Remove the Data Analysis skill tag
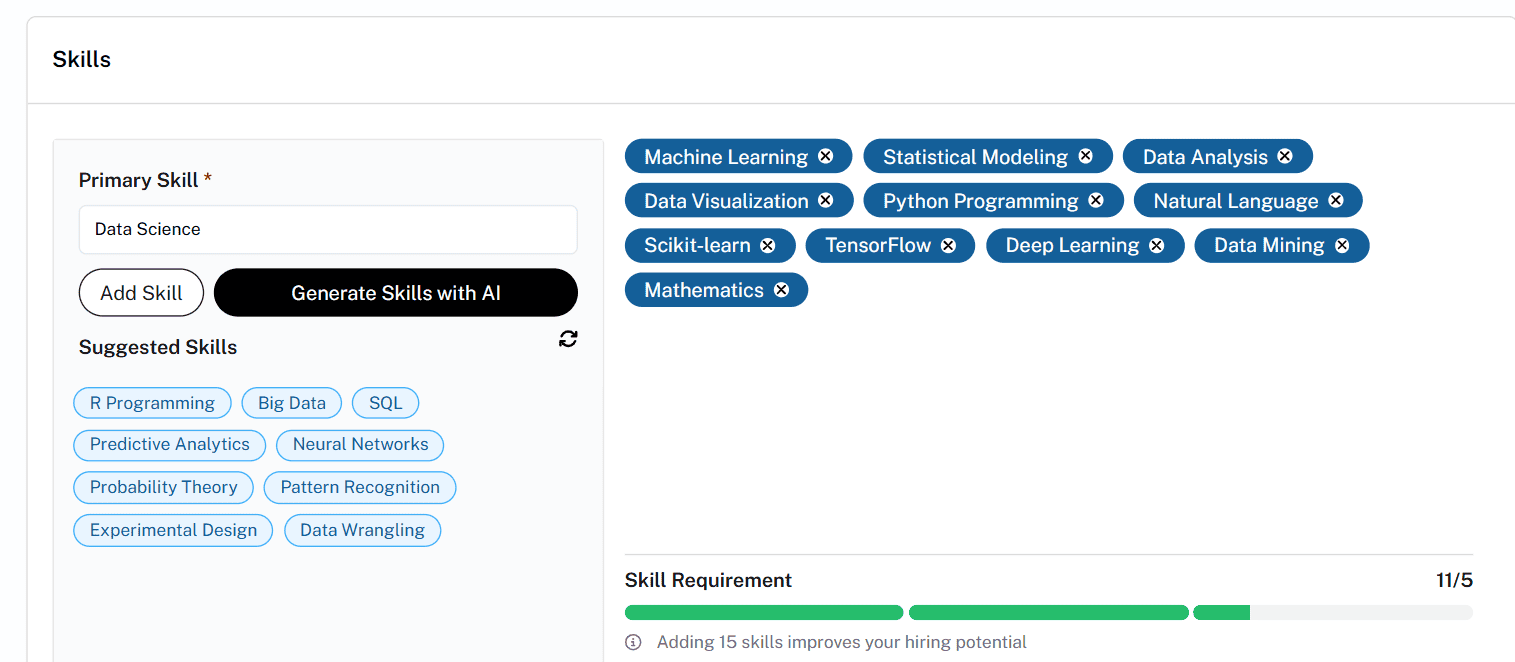The height and width of the screenshot is (662, 1515). [1285, 156]
